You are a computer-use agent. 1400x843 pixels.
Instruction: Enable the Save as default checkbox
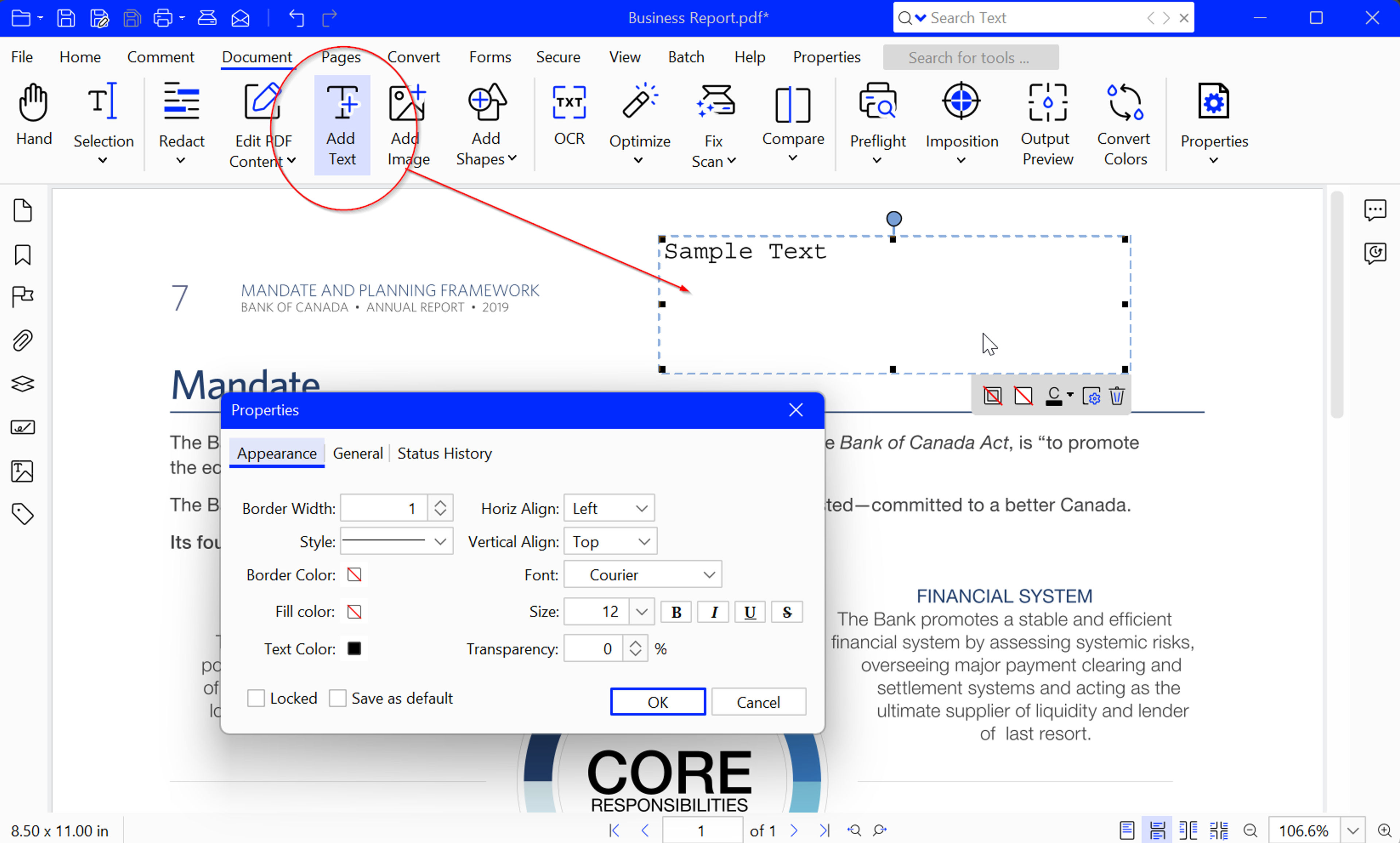click(x=338, y=698)
